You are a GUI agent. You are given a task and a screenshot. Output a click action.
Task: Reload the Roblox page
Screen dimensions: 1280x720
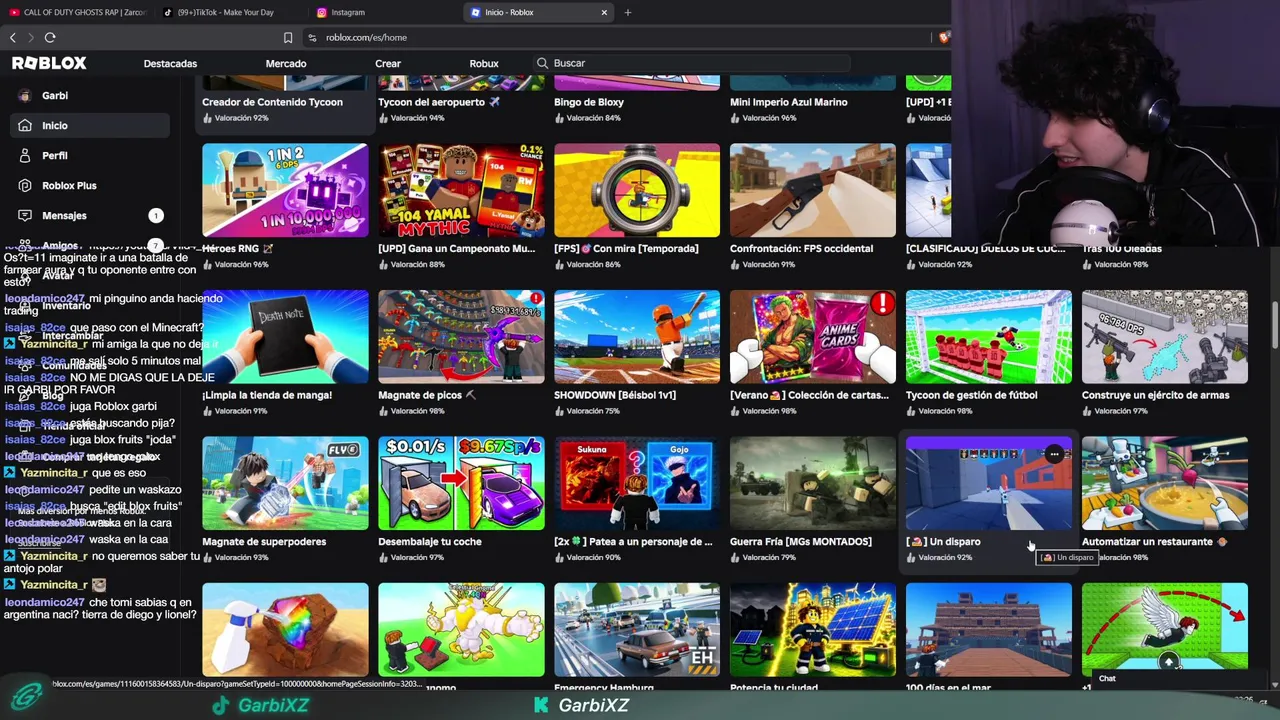pos(50,37)
